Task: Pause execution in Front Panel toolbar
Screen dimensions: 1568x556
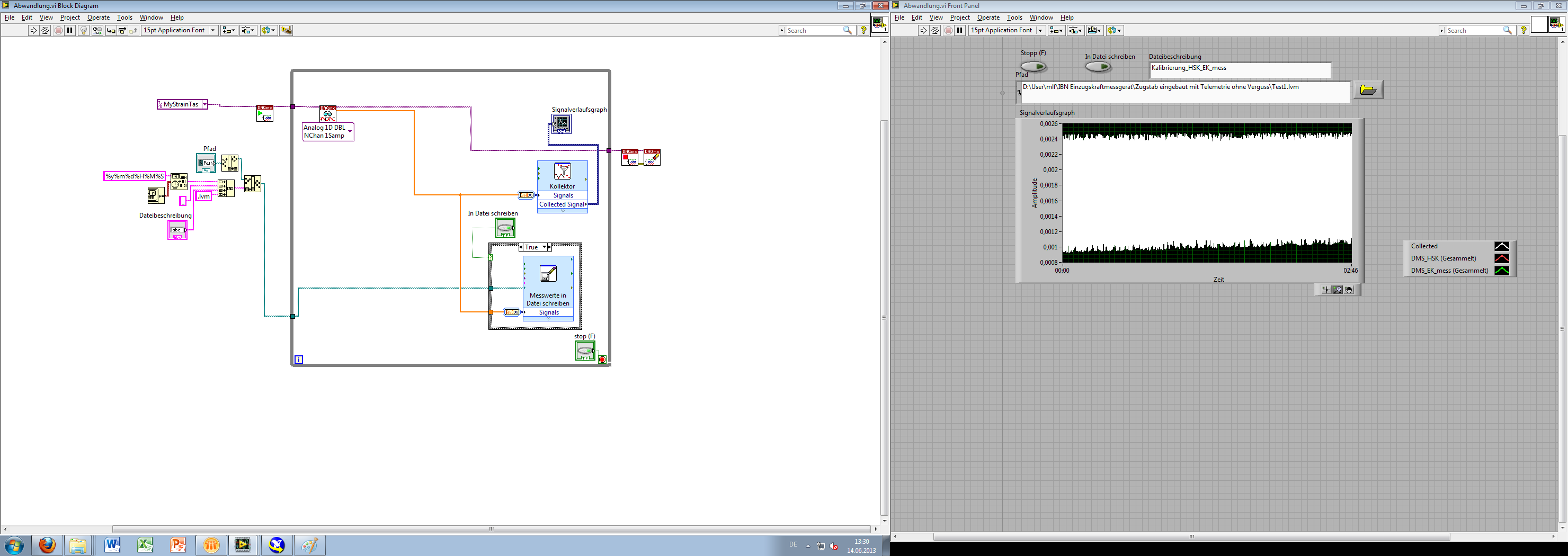Action: (x=960, y=30)
